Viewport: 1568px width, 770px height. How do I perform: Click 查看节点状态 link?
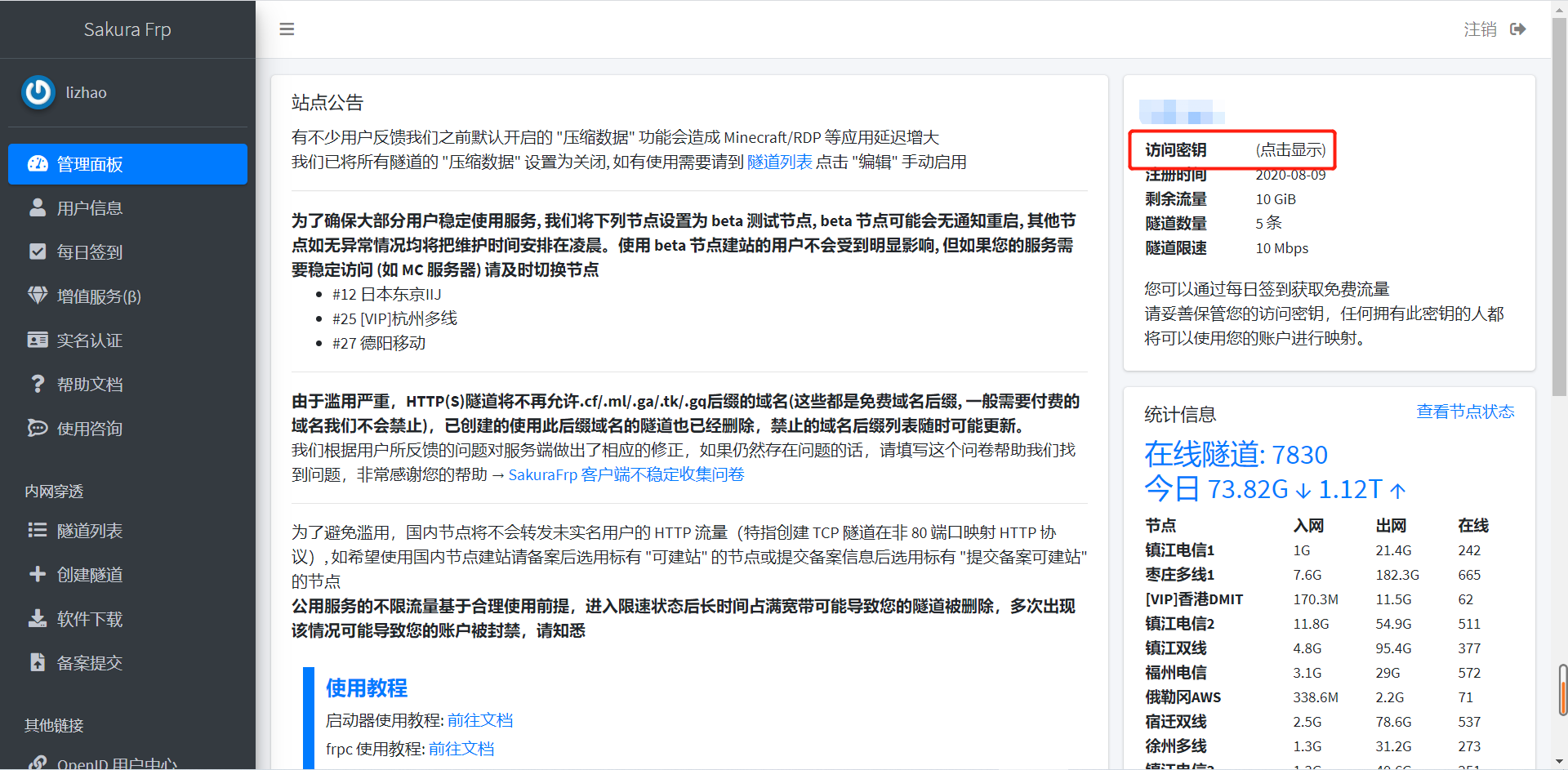pos(1465,412)
